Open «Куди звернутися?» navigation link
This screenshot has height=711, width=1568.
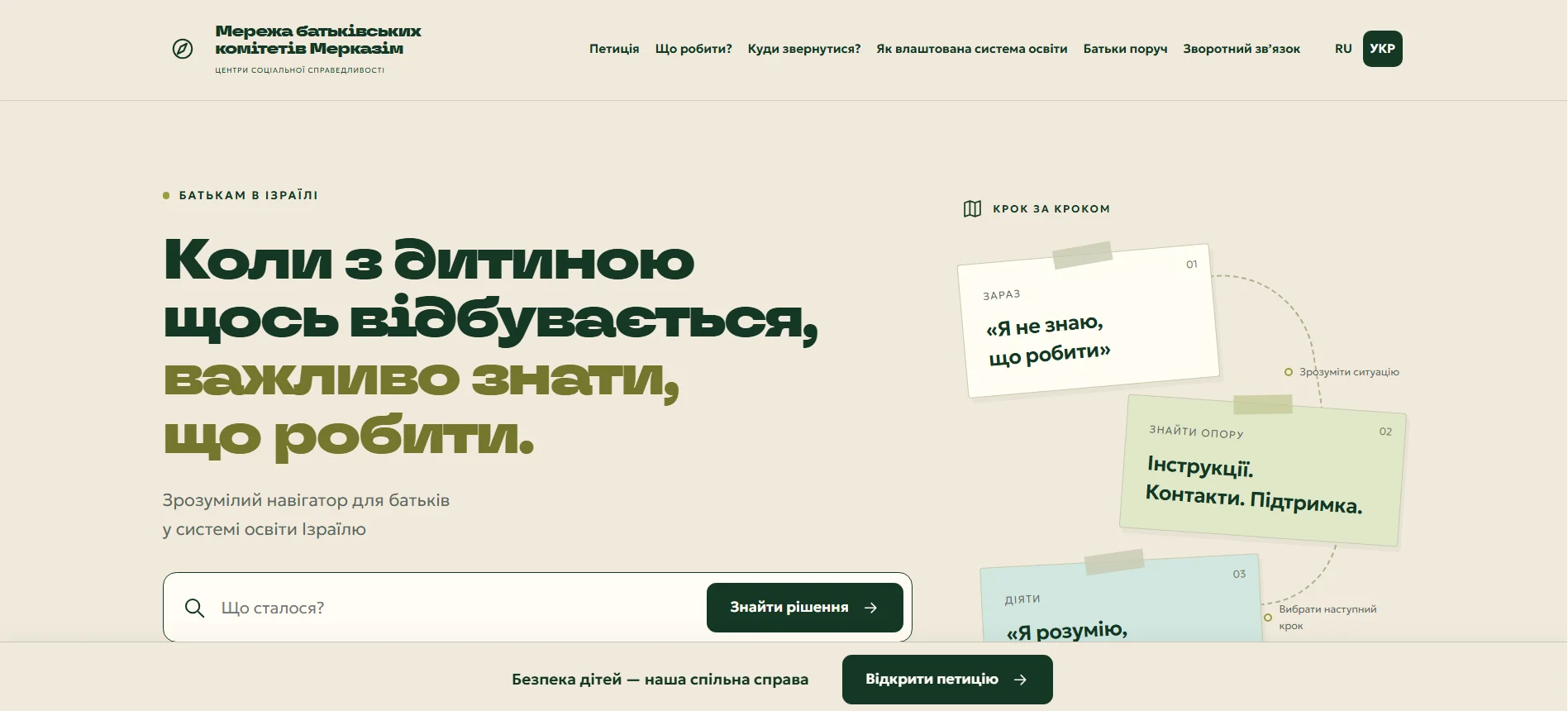point(804,49)
